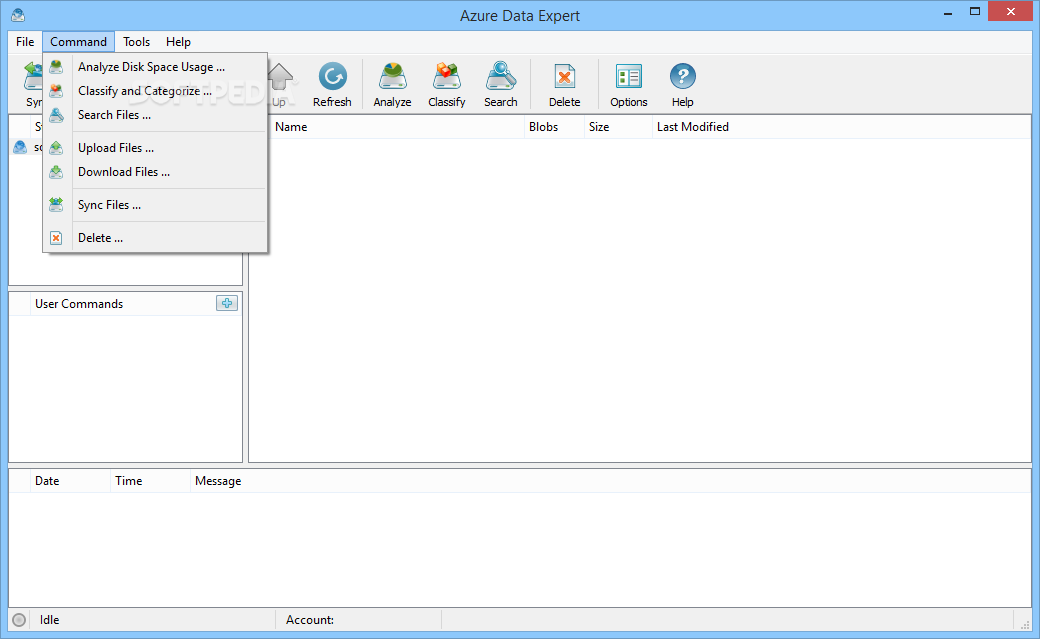Image resolution: width=1040 pixels, height=639 pixels.
Task: Click the Idle status indicator icon
Action: pos(19,620)
